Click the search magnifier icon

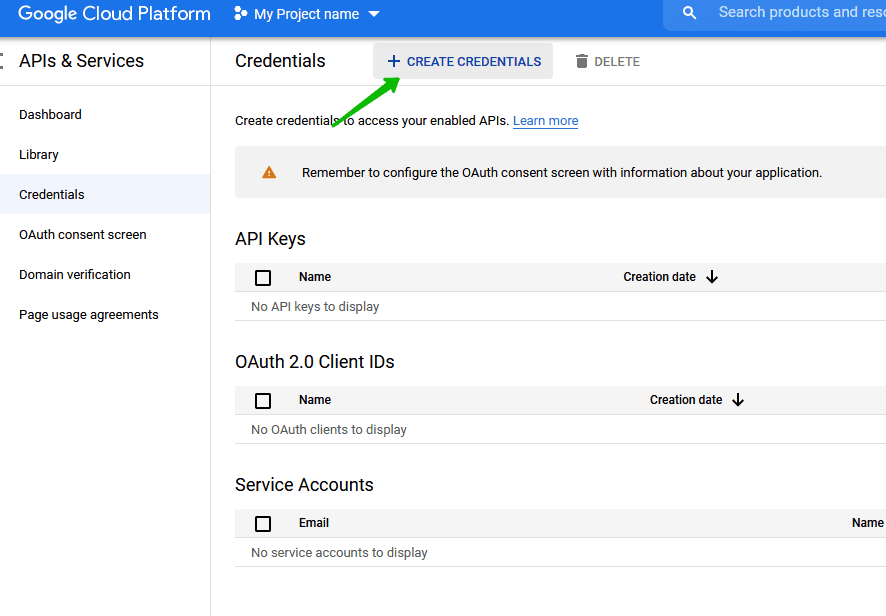[689, 13]
